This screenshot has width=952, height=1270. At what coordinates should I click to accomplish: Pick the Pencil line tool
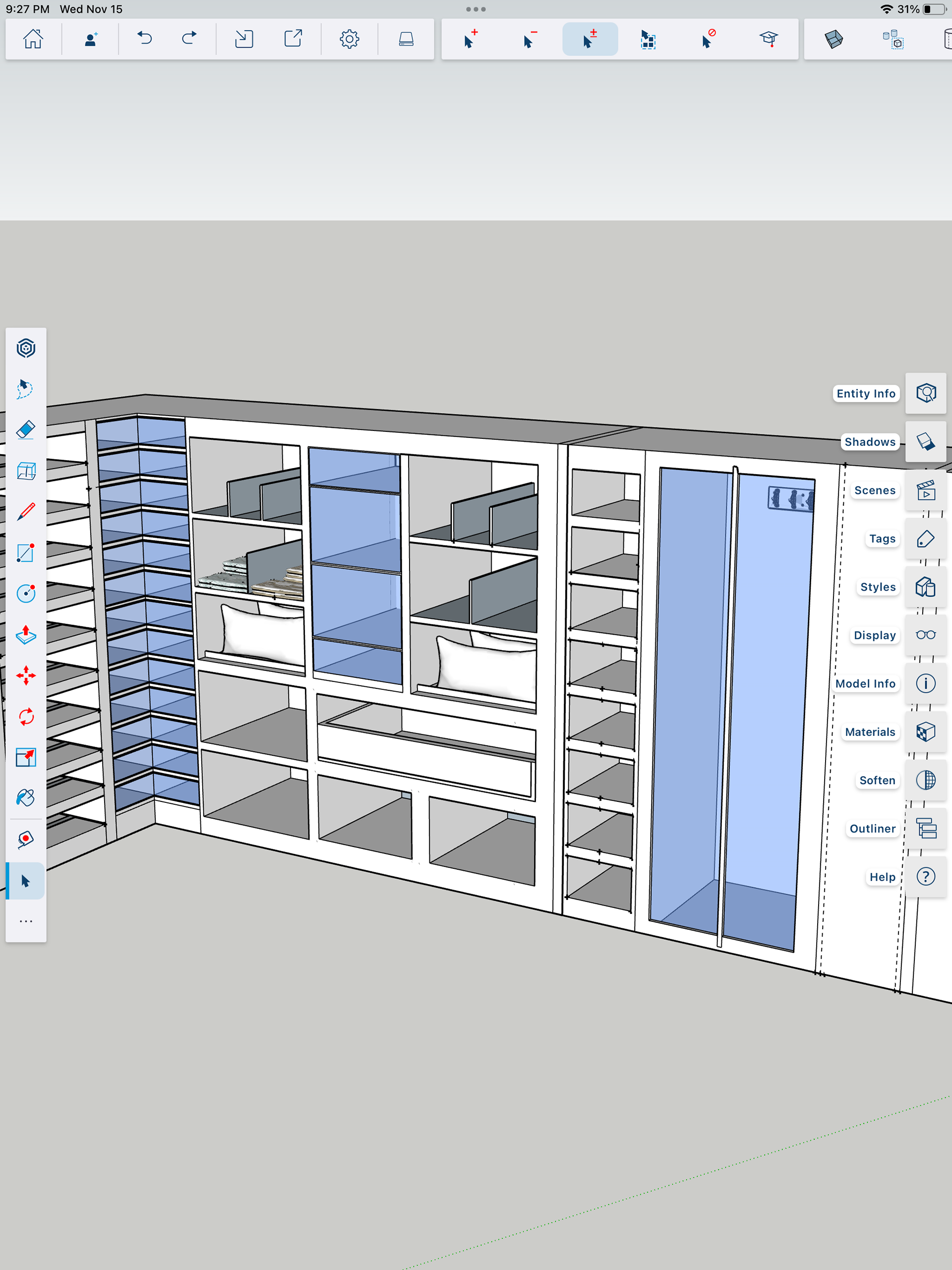26,512
